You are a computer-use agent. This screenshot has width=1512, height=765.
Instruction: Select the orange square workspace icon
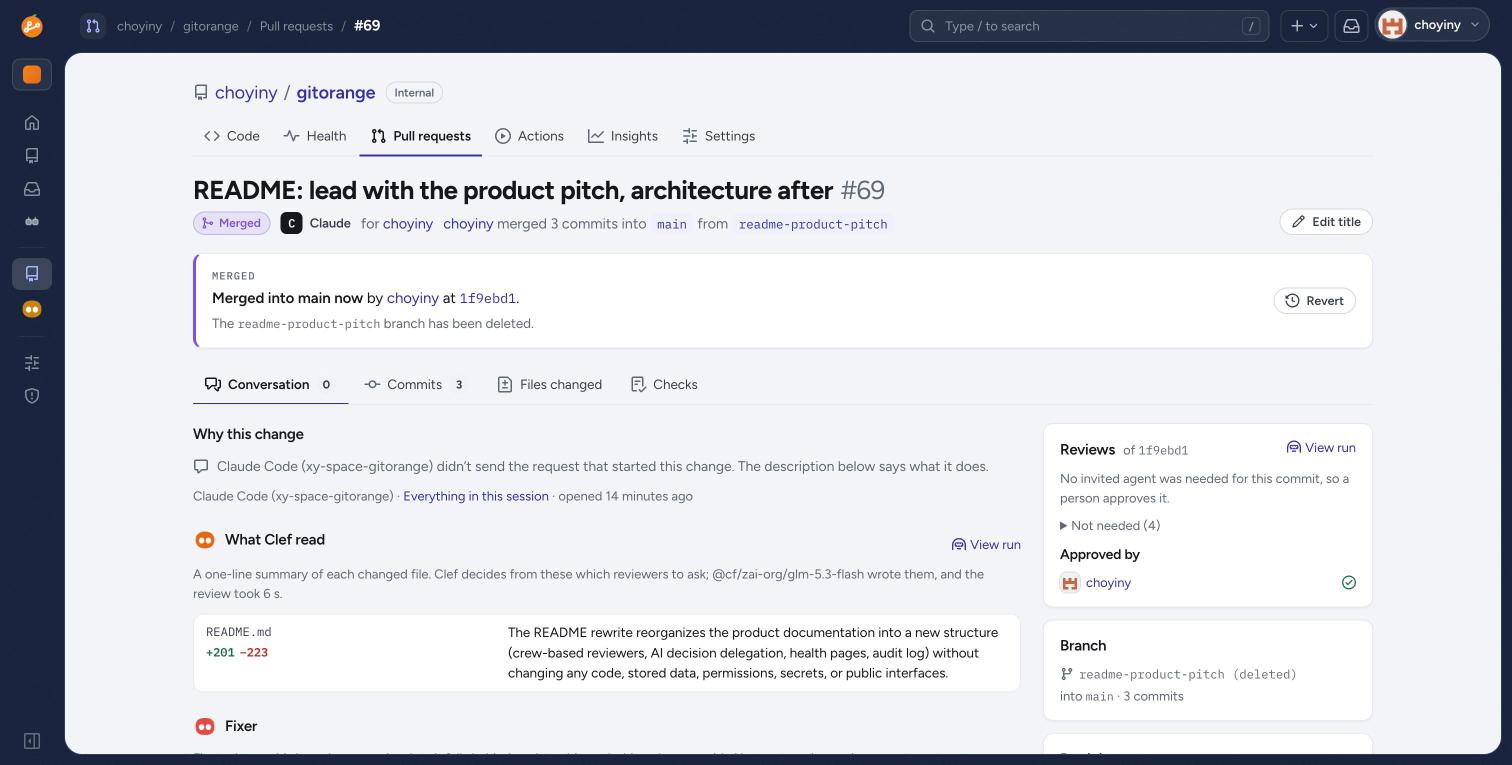pyautogui.click(x=32, y=75)
